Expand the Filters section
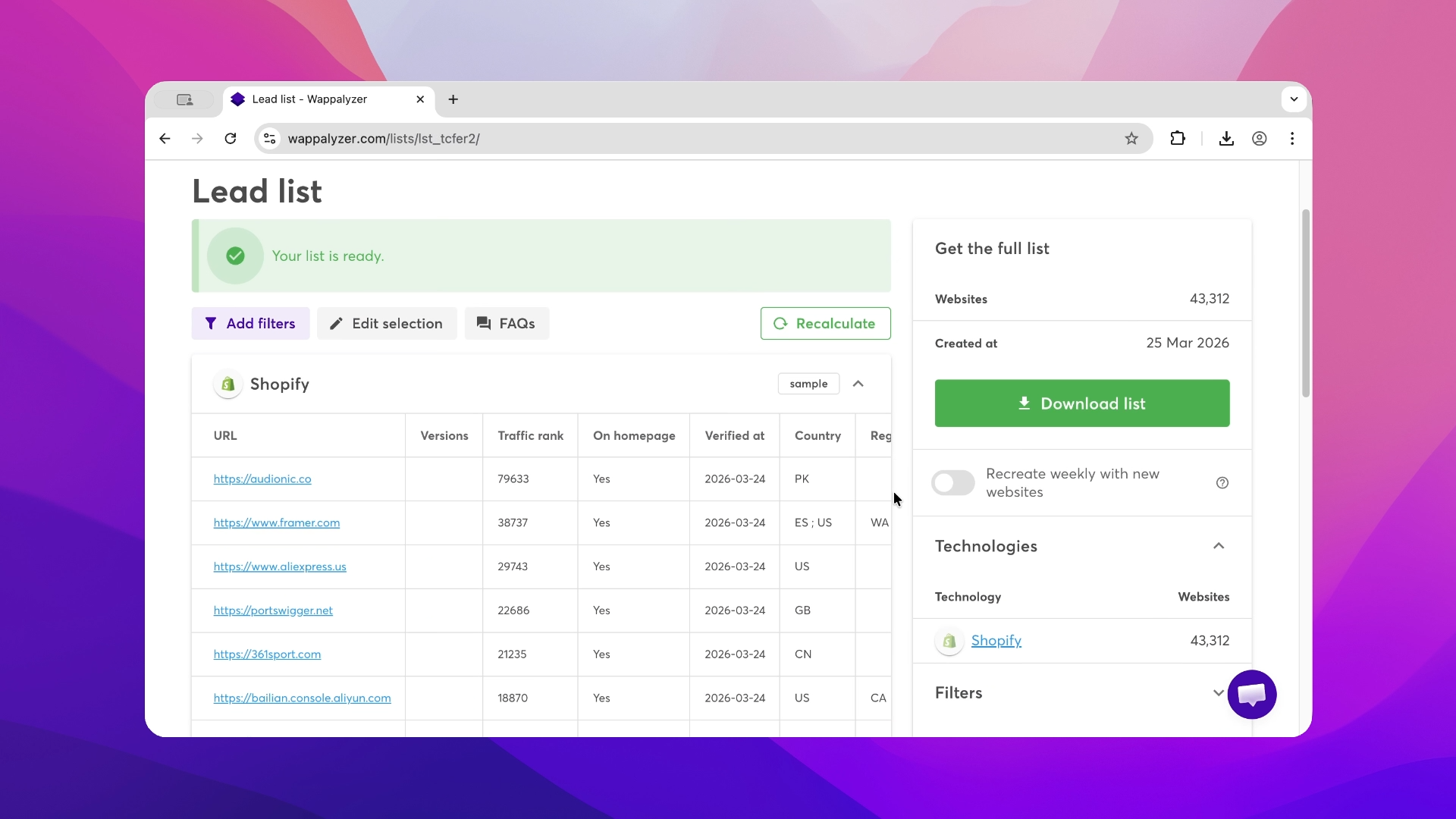Screen dimensions: 1456x819 [x=1218, y=693]
